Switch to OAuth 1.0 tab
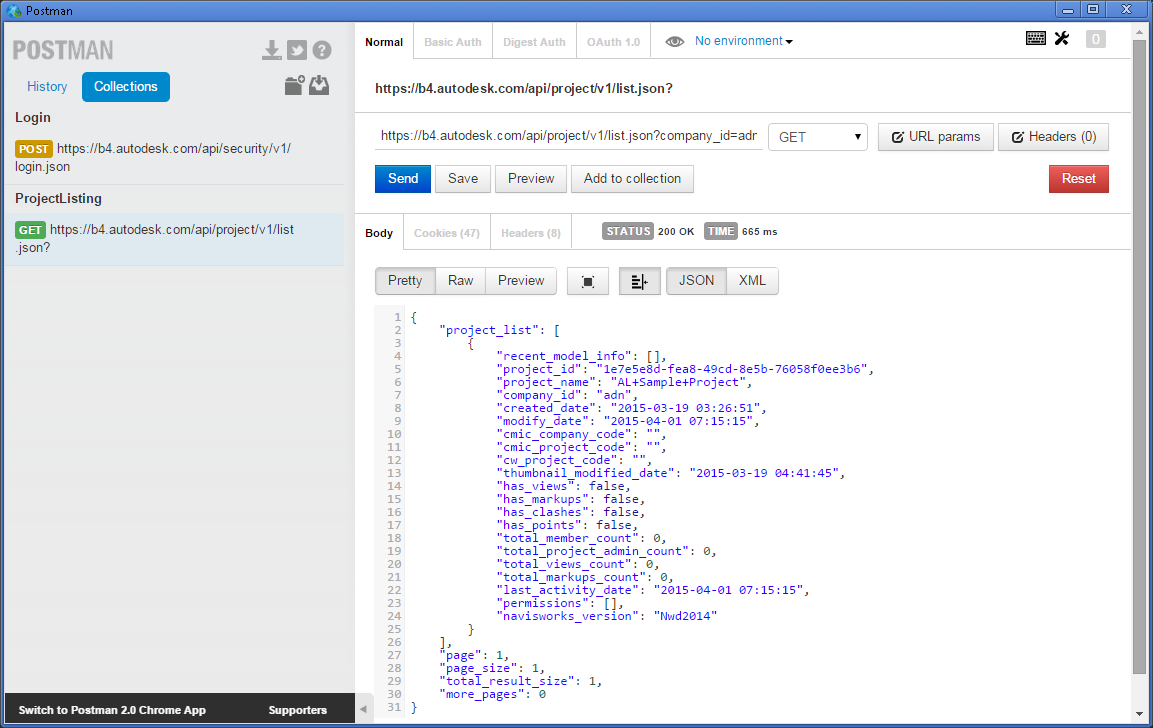This screenshot has height=728, width=1153. tap(613, 42)
